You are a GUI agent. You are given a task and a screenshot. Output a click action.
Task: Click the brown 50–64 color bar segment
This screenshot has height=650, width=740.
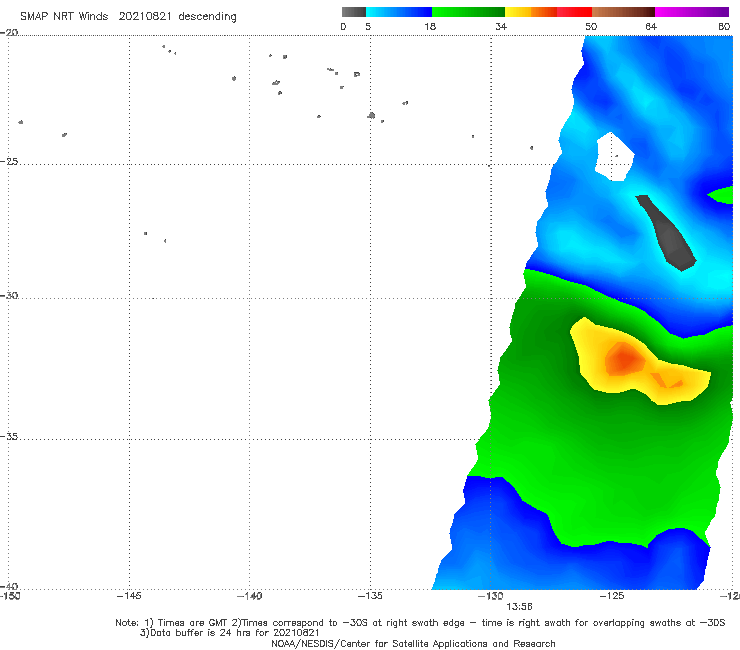tap(623, 12)
